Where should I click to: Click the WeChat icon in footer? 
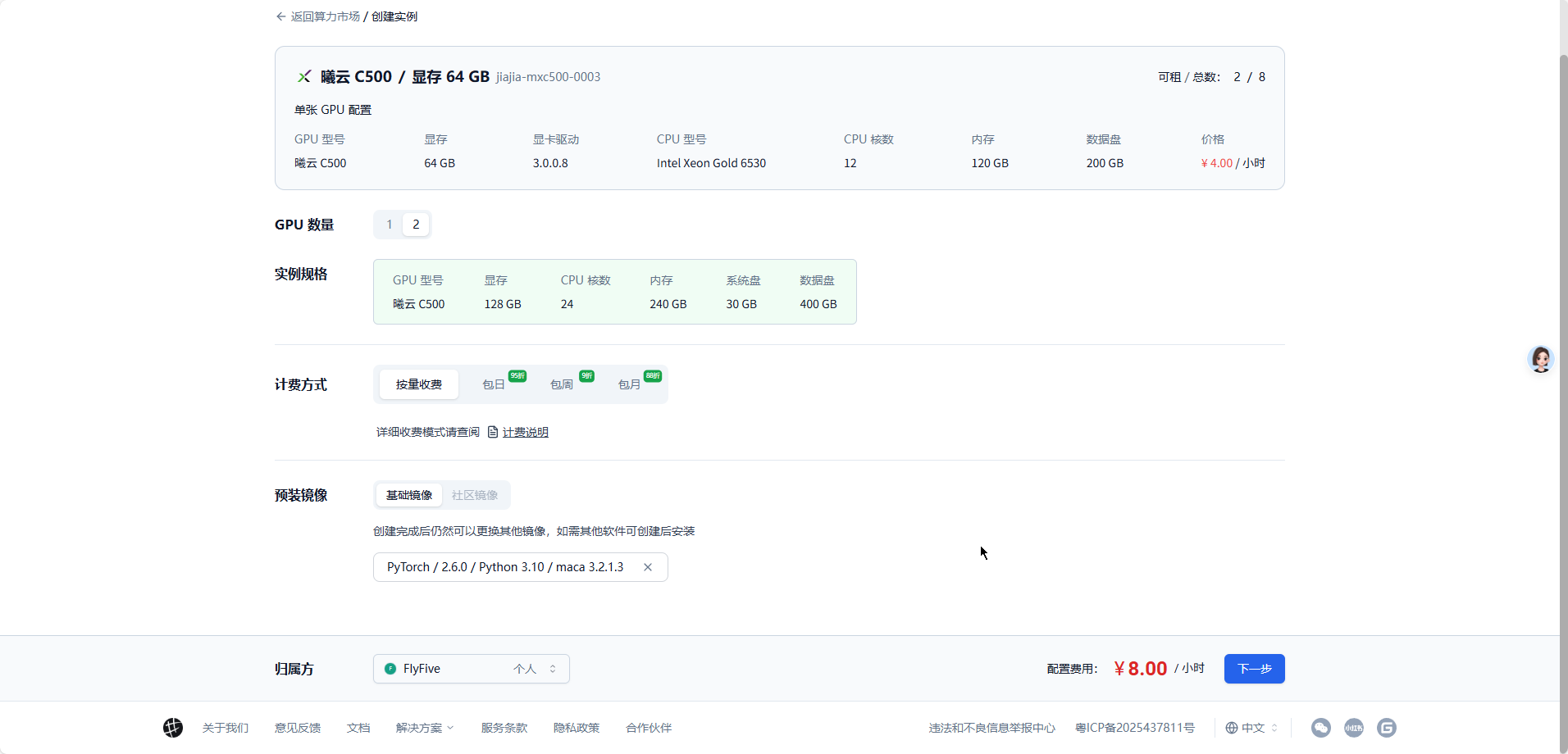tap(1320, 728)
